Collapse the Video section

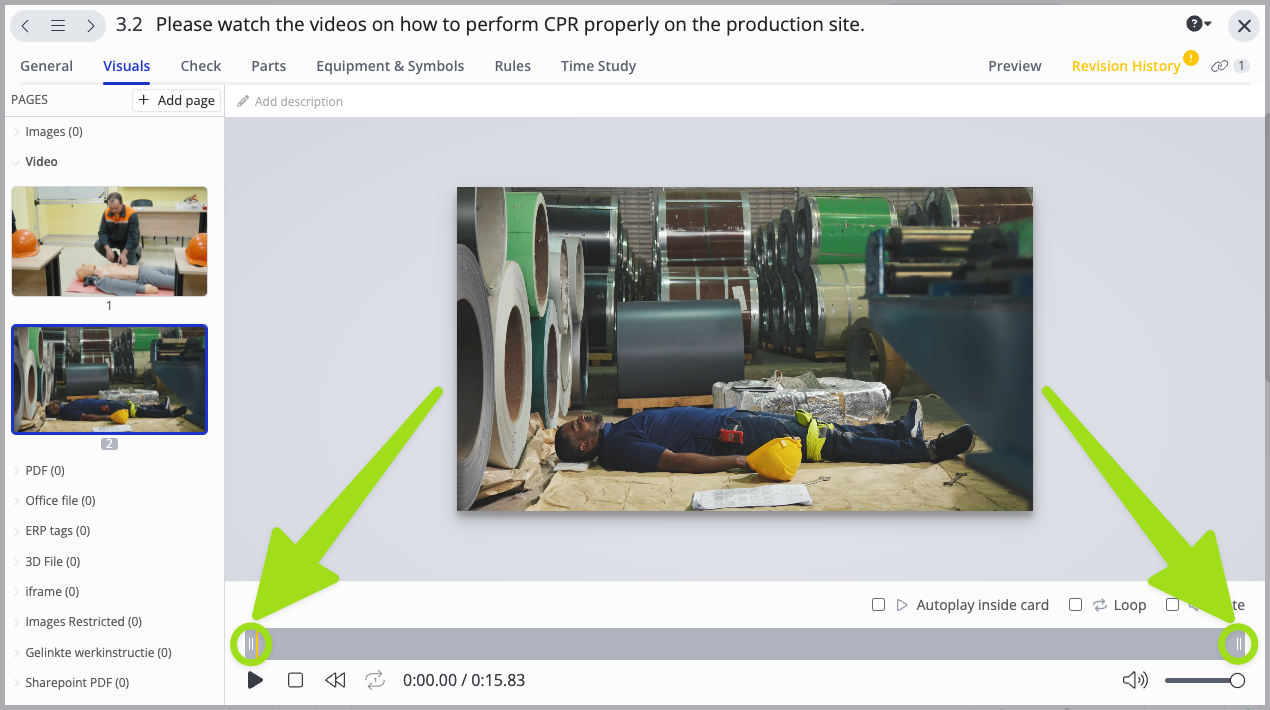click(17, 162)
